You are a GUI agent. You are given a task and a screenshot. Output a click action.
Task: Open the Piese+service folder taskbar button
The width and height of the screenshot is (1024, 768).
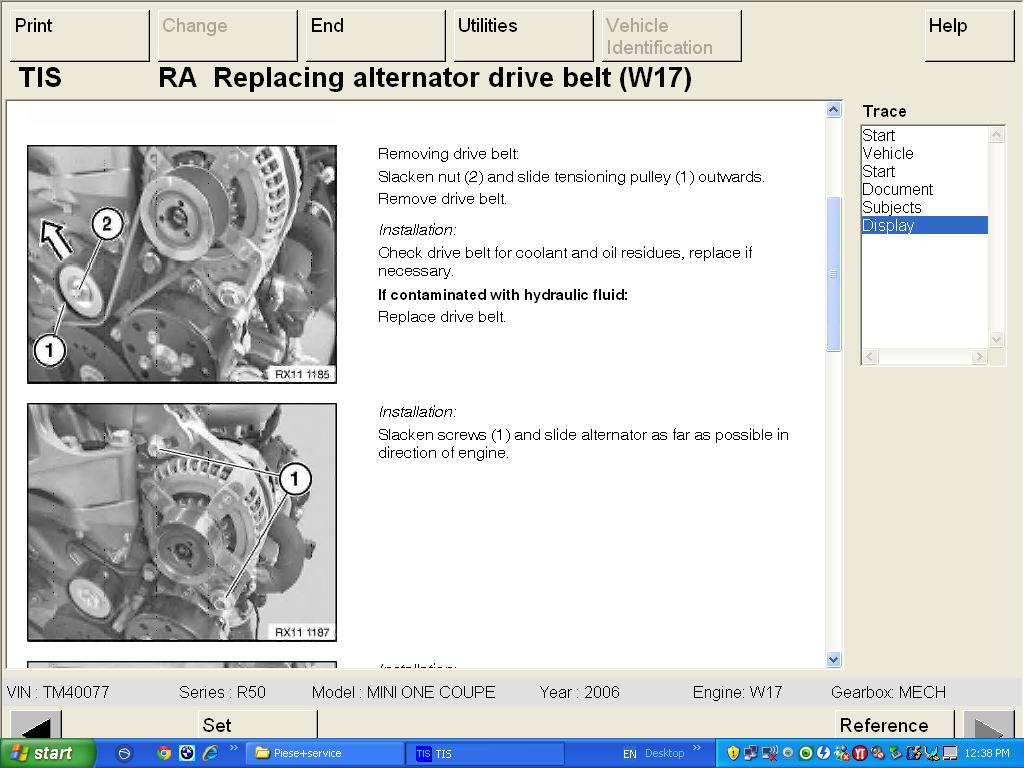(x=325, y=753)
